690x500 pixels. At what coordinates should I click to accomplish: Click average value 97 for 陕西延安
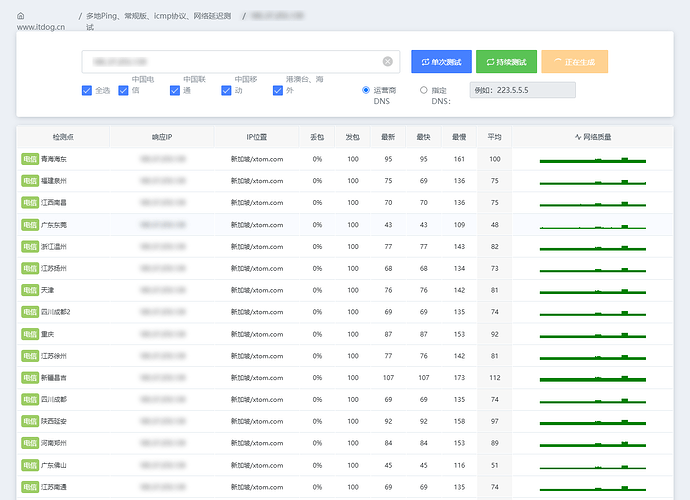point(495,421)
